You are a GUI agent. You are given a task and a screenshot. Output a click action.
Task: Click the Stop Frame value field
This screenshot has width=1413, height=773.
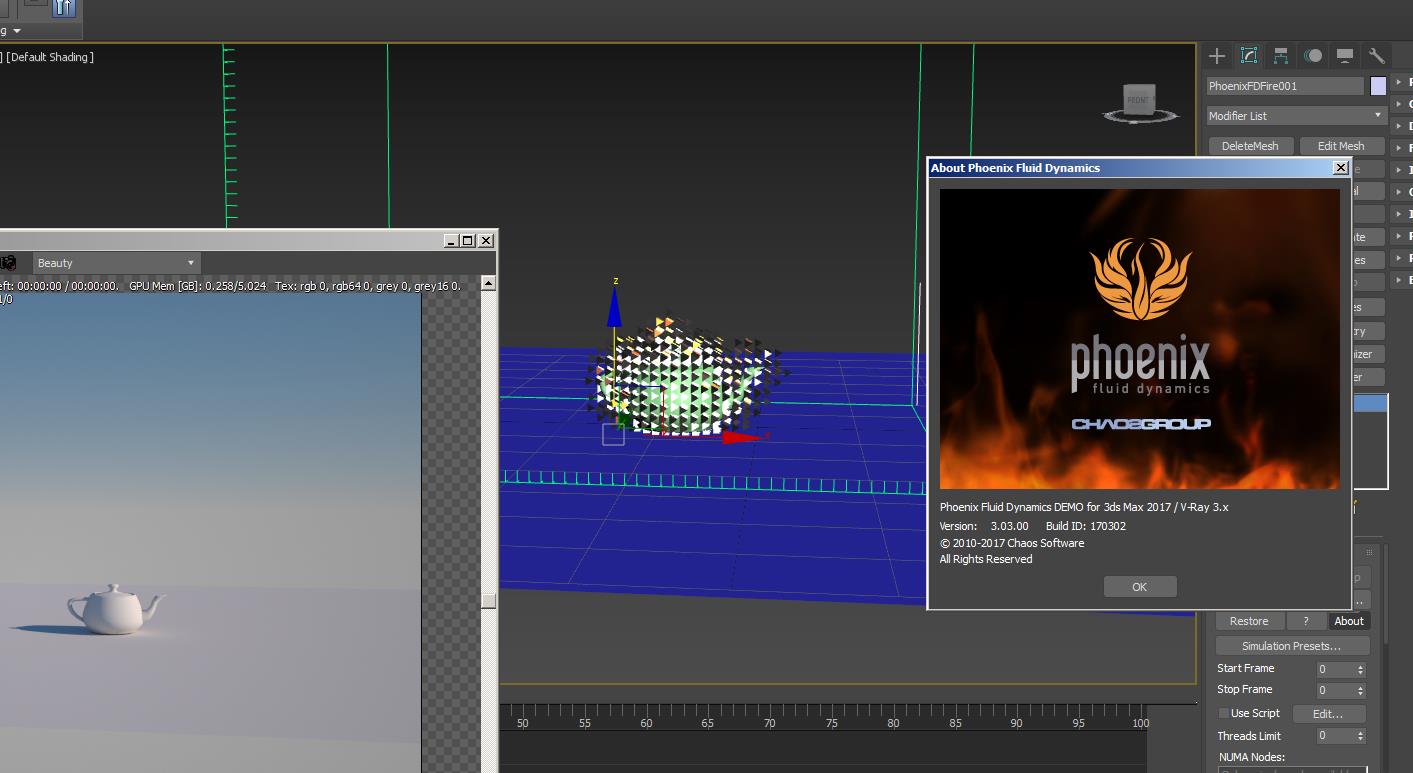(1334, 690)
